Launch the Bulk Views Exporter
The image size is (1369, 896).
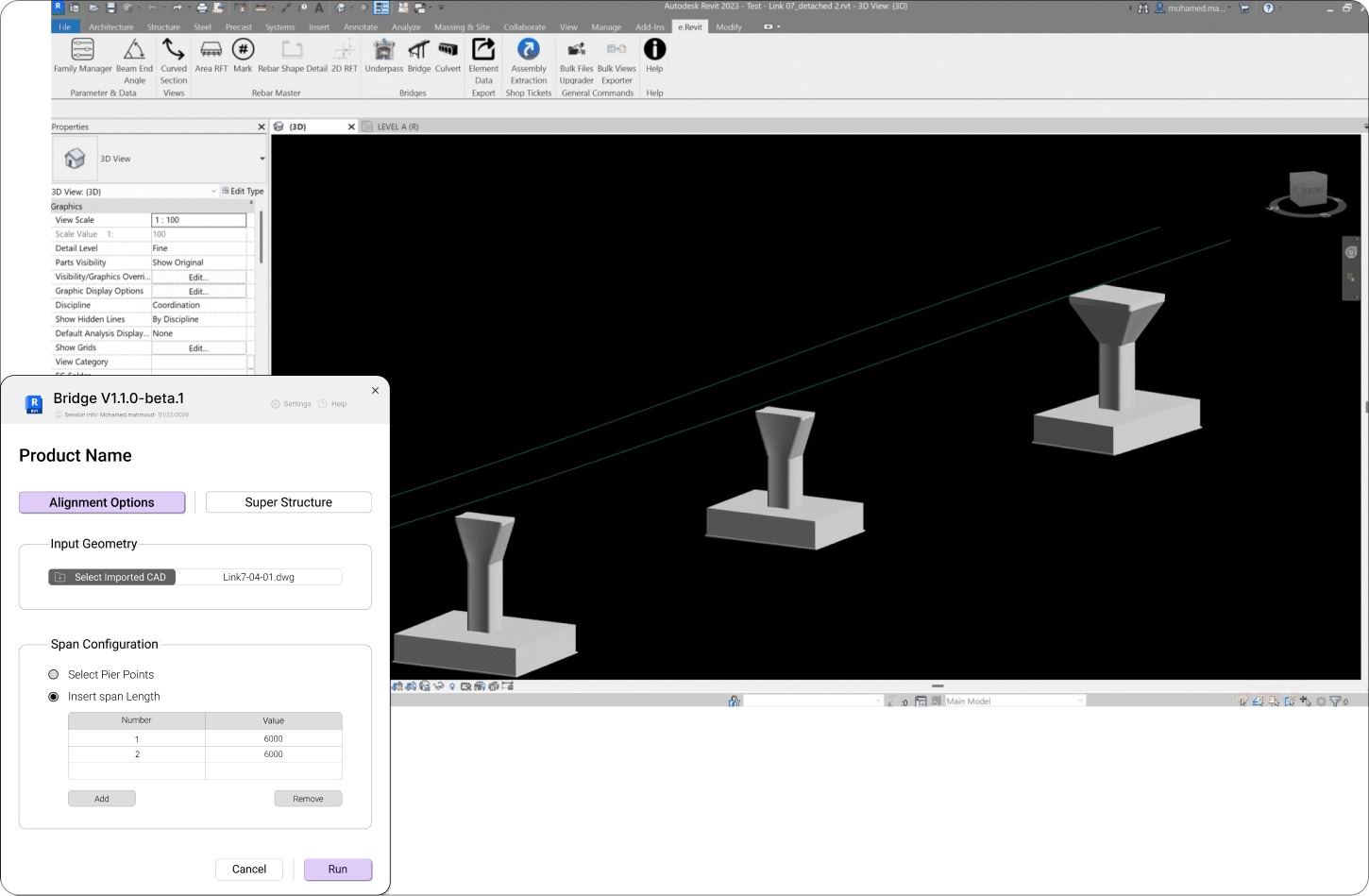(x=617, y=59)
